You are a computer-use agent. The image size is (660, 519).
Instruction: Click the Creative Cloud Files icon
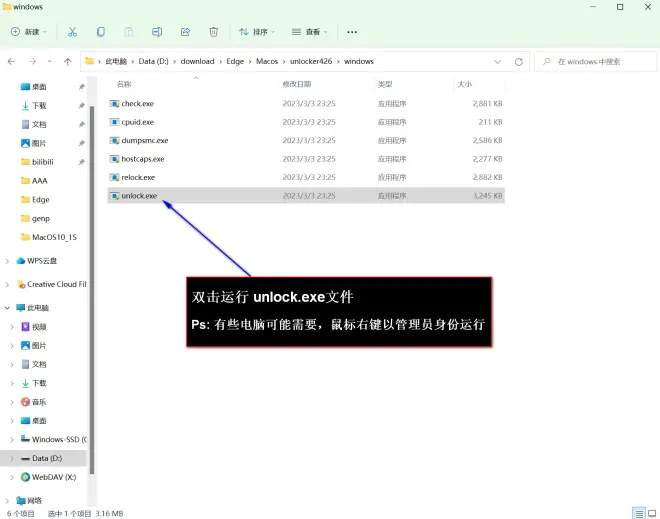[21, 285]
